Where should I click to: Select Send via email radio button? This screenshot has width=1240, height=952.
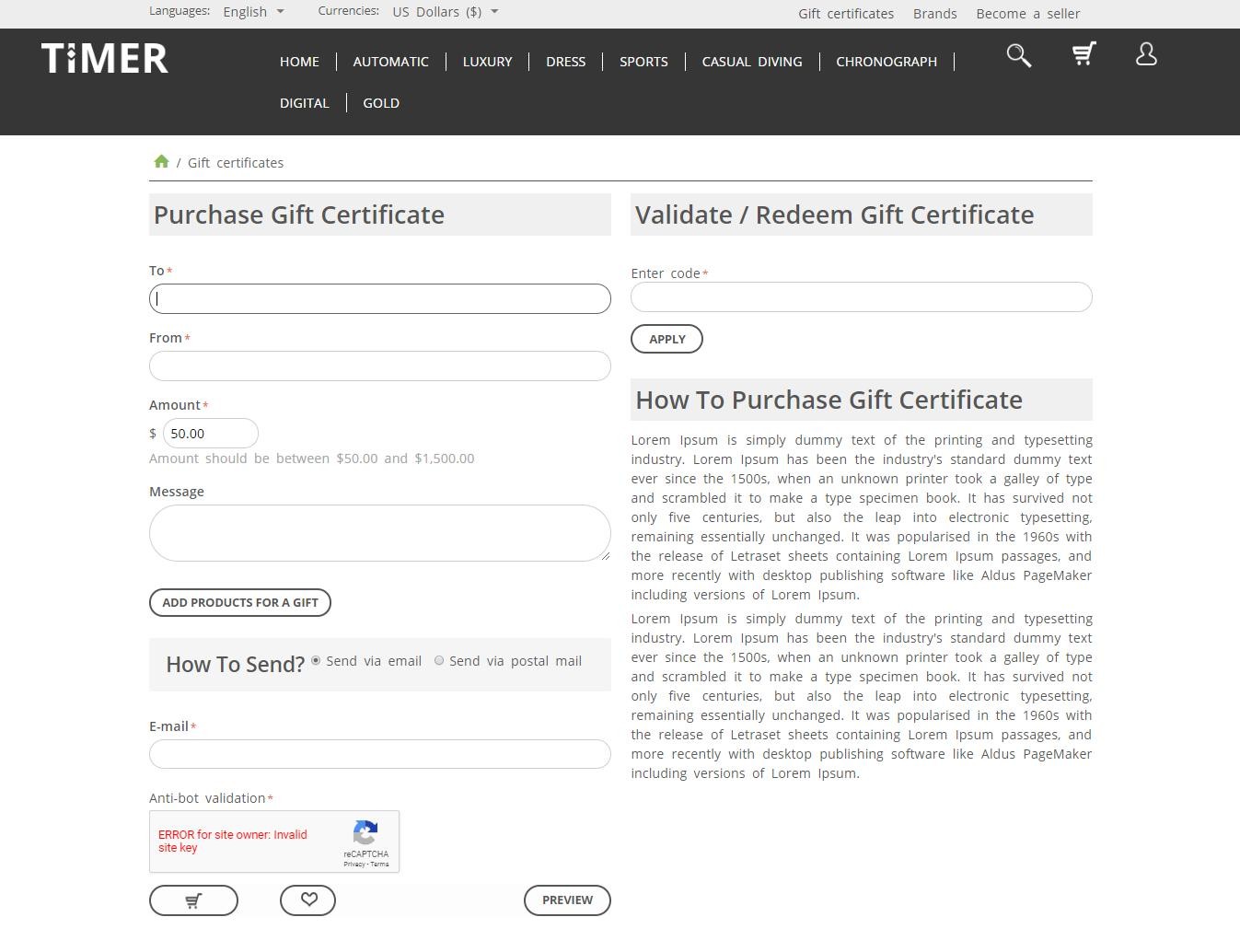pos(316,660)
